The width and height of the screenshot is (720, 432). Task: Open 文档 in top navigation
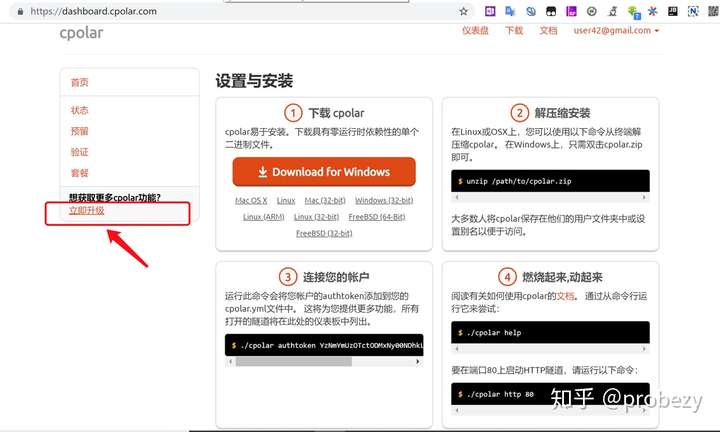point(548,31)
